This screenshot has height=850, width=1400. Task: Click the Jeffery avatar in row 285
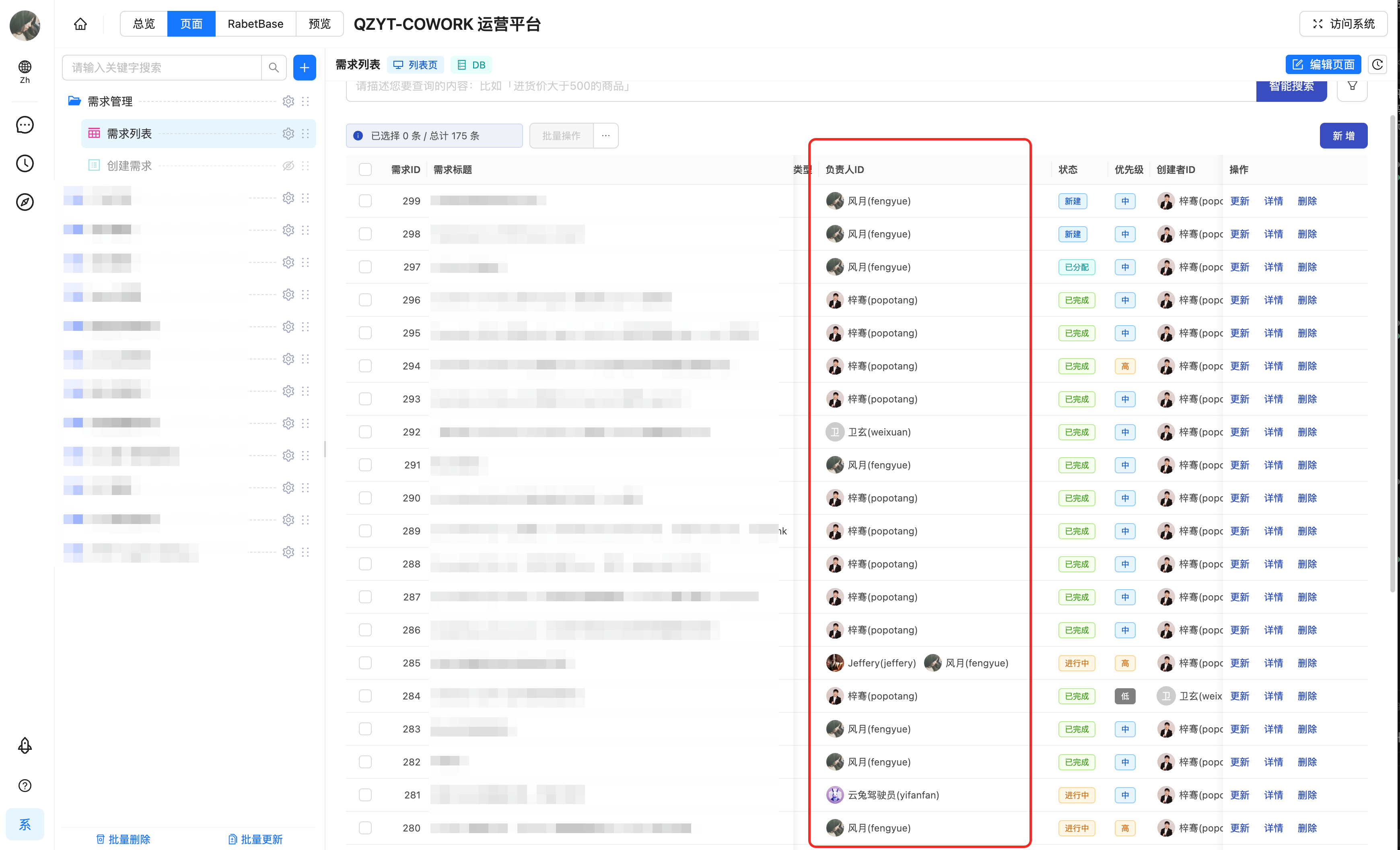coord(835,662)
